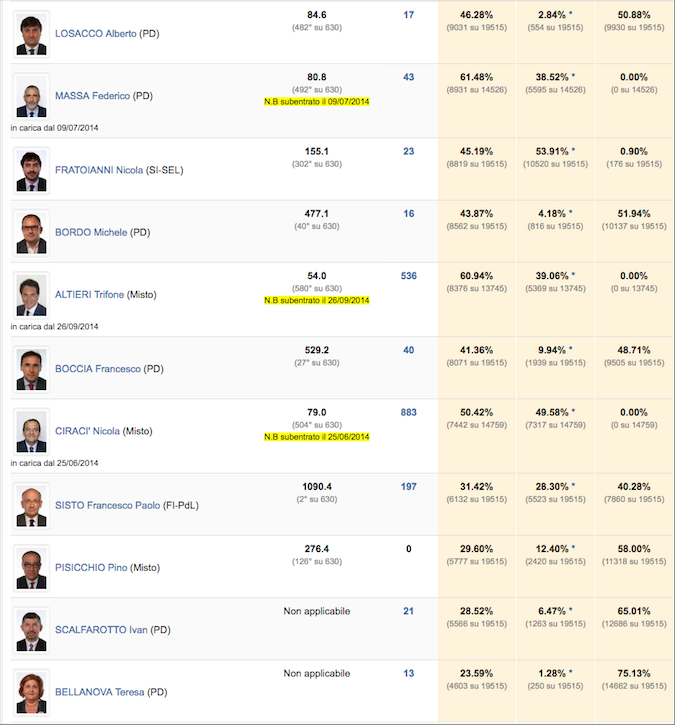The width and height of the screenshot is (675, 725).
Task: Click LOSACCO Alberto photo thumbnail
Action: point(31,34)
